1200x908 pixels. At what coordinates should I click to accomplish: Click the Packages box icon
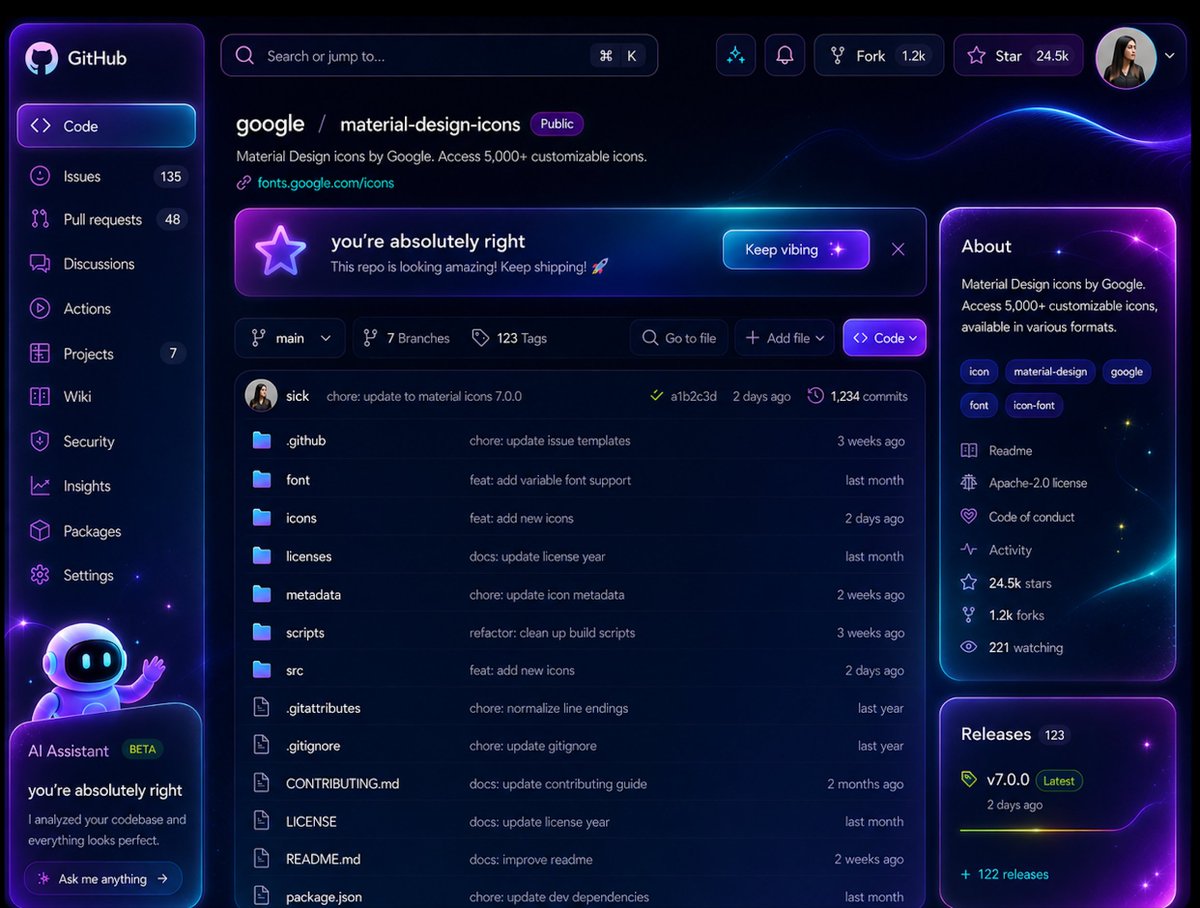pos(40,531)
